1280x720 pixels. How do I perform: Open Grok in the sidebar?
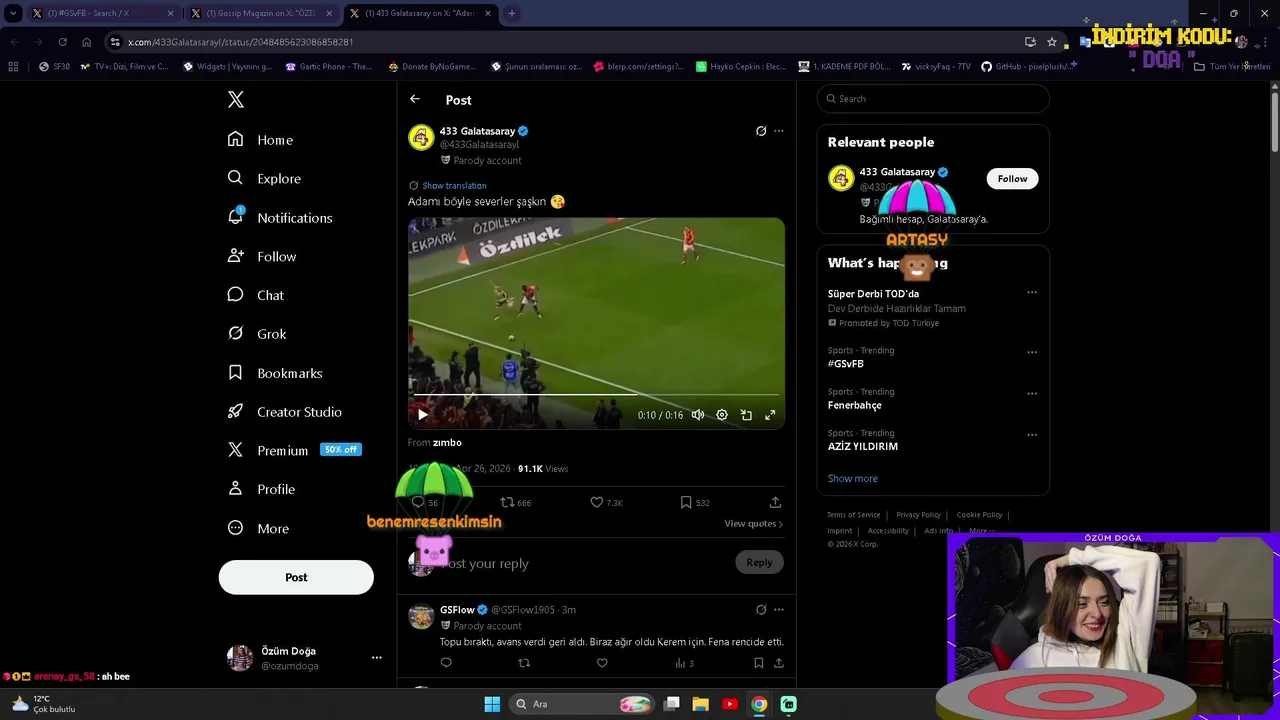257,334
